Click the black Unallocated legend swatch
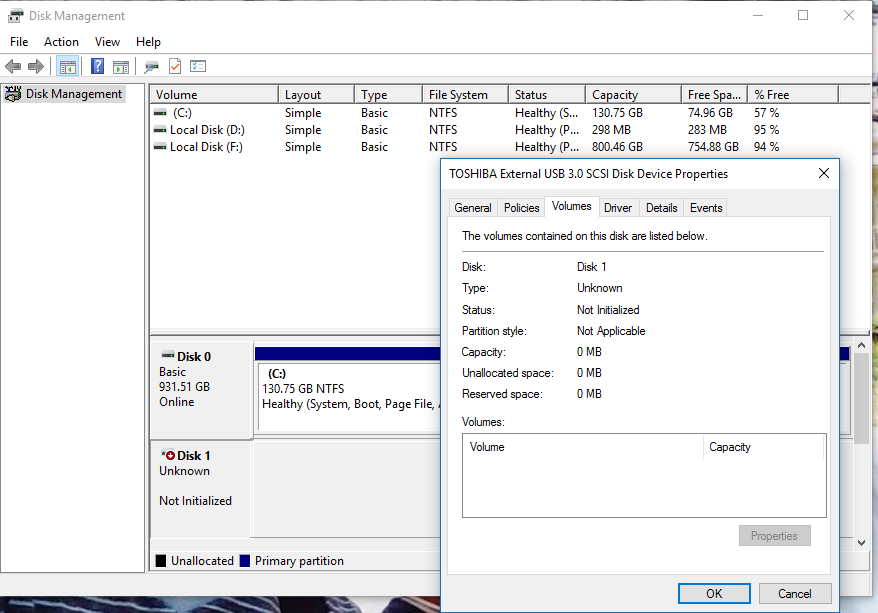This screenshot has width=878, height=613. pyautogui.click(x=161, y=561)
